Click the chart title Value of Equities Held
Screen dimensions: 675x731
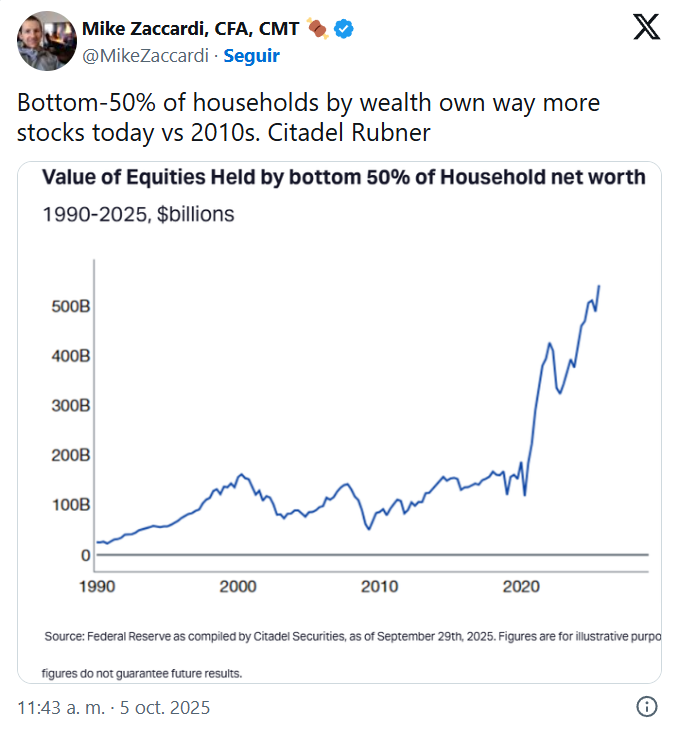tap(343, 178)
